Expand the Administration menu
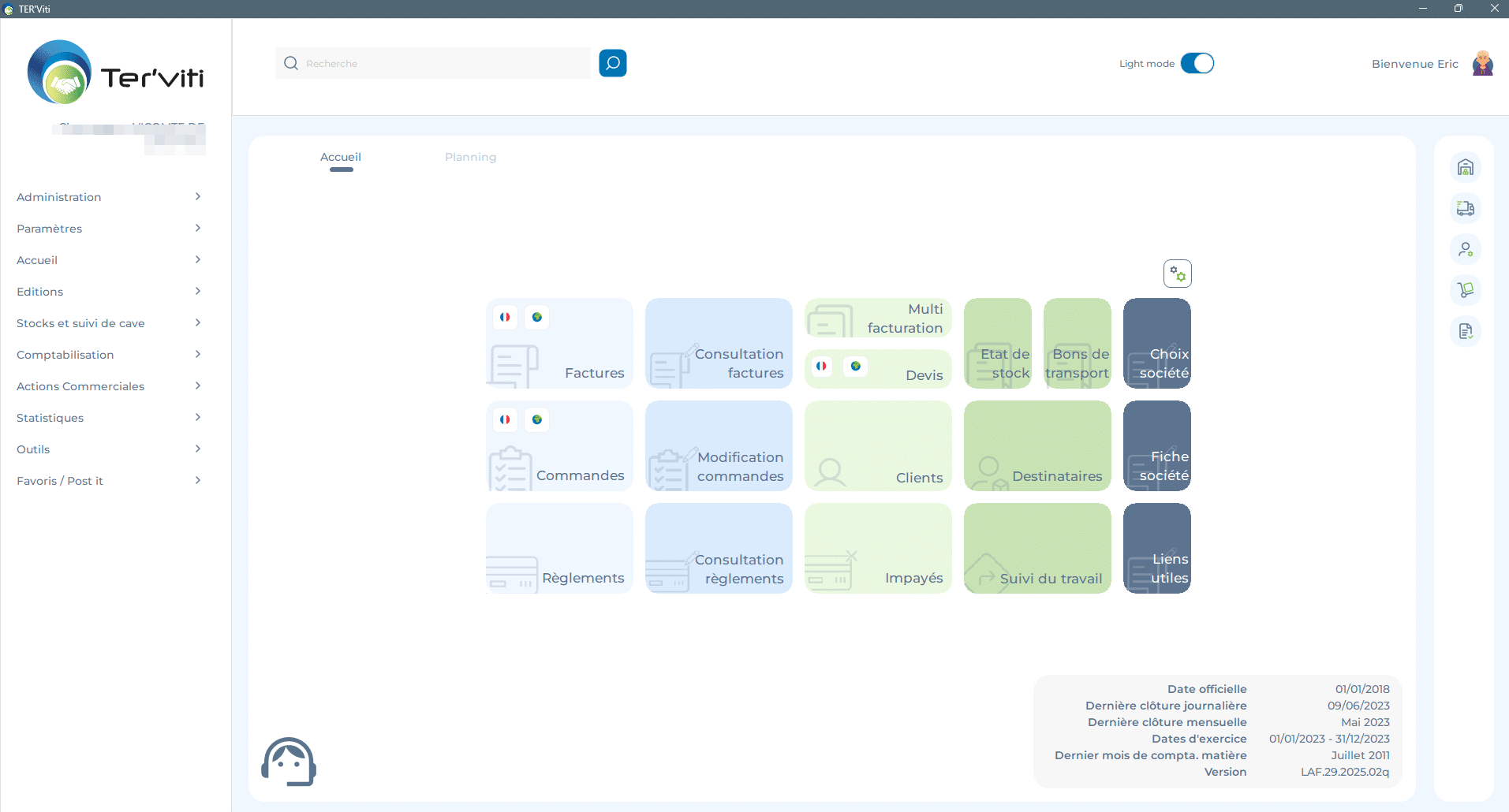The height and width of the screenshot is (812, 1509). (109, 197)
